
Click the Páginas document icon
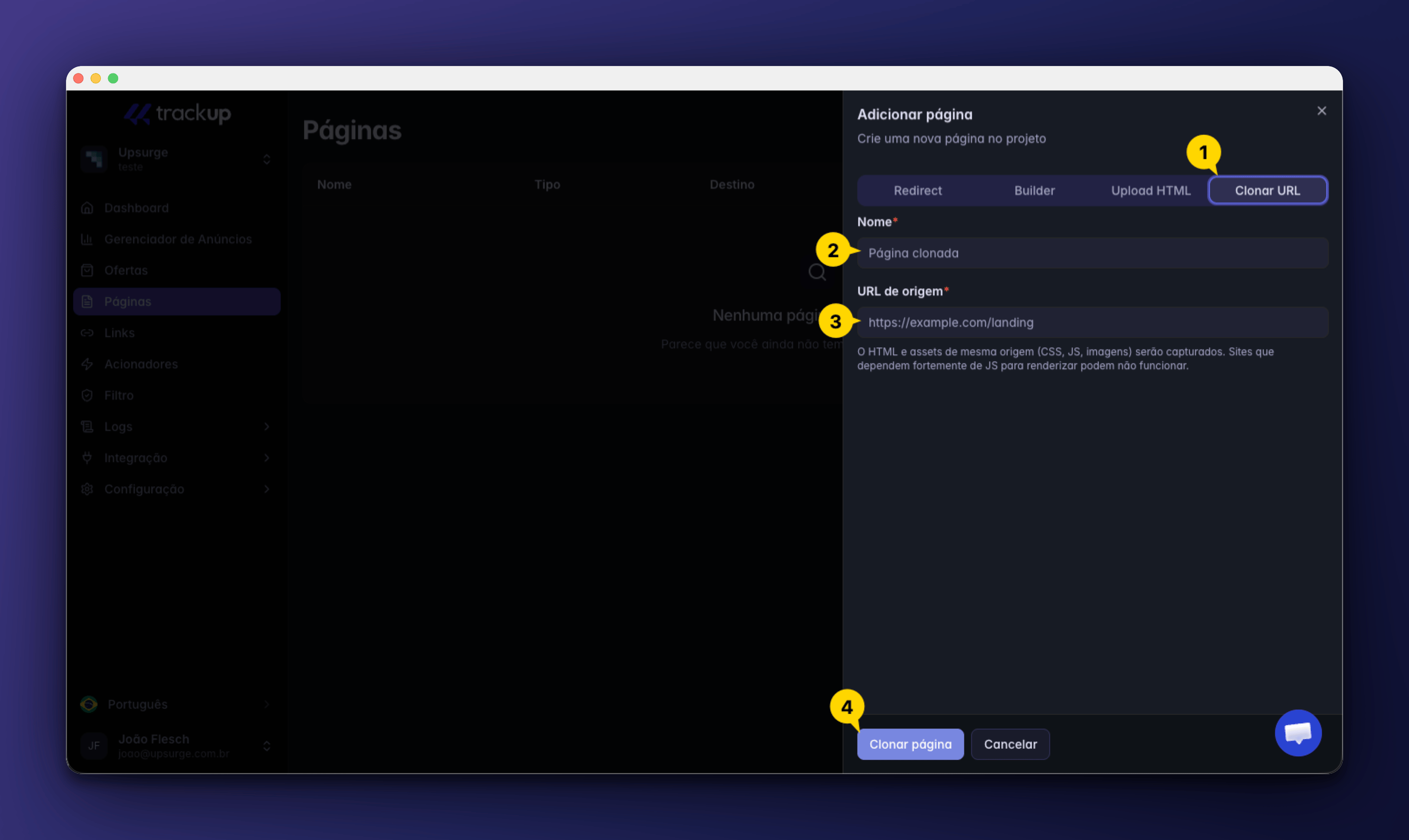87,302
